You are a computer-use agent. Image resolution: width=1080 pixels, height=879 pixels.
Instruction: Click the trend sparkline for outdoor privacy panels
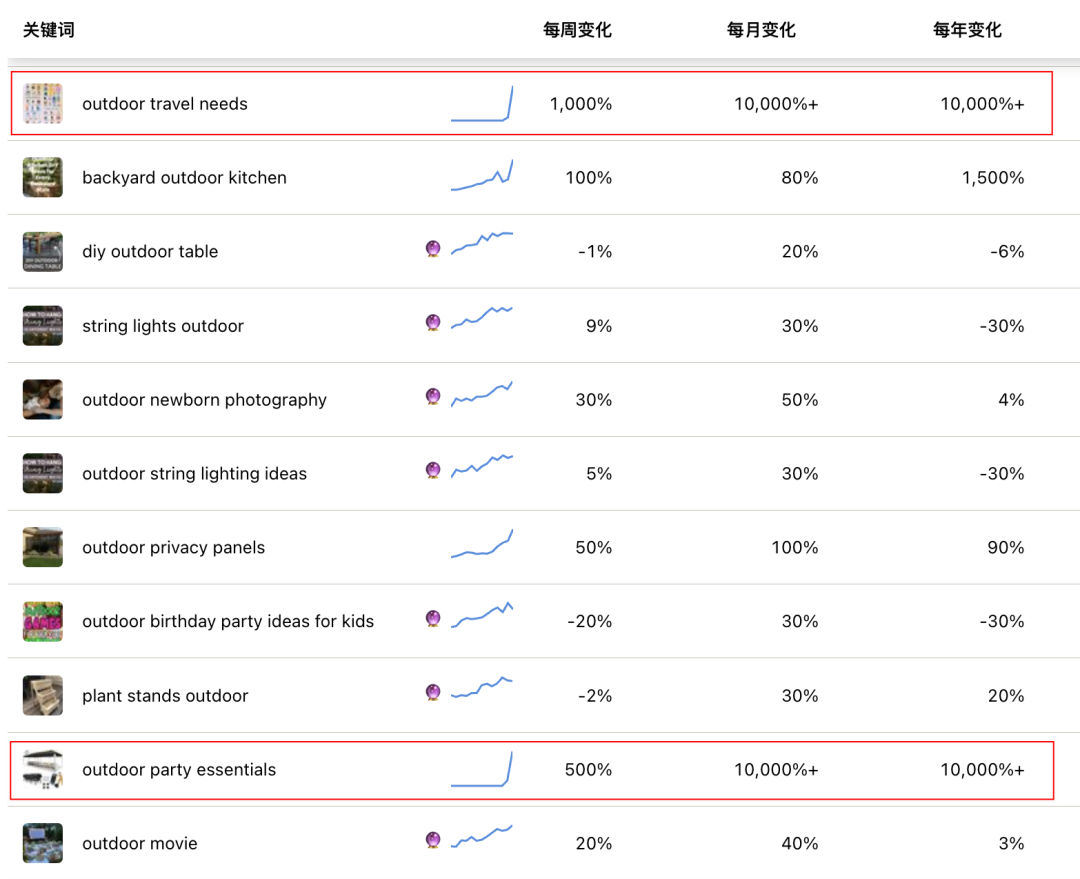tap(482, 545)
